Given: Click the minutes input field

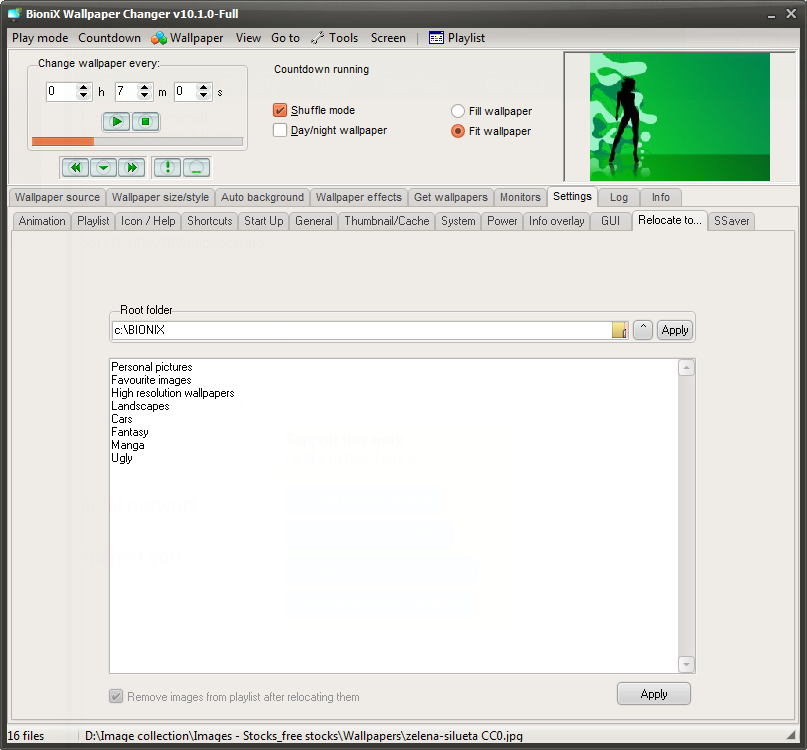Looking at the screenshot, I should click(x=127, y=92).
